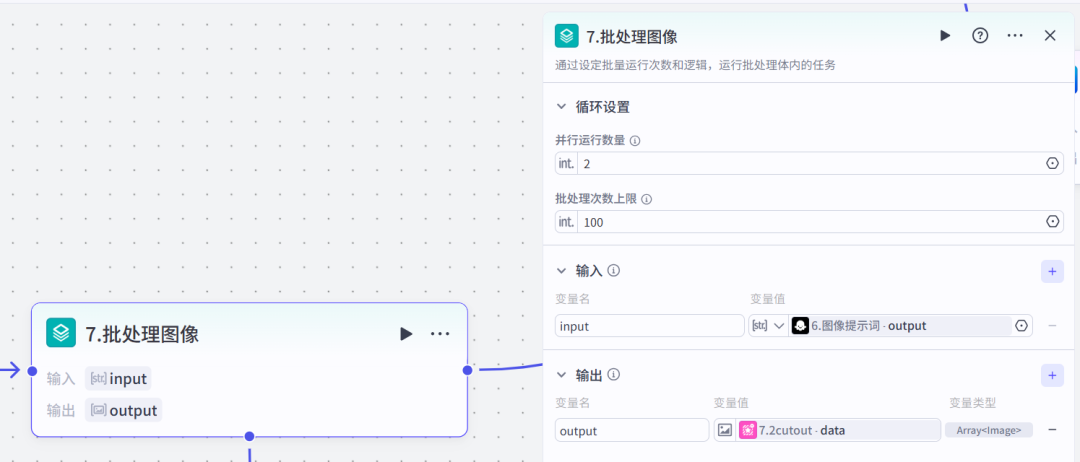Select the 7.2cutout data reference

[x=838, y=430]
